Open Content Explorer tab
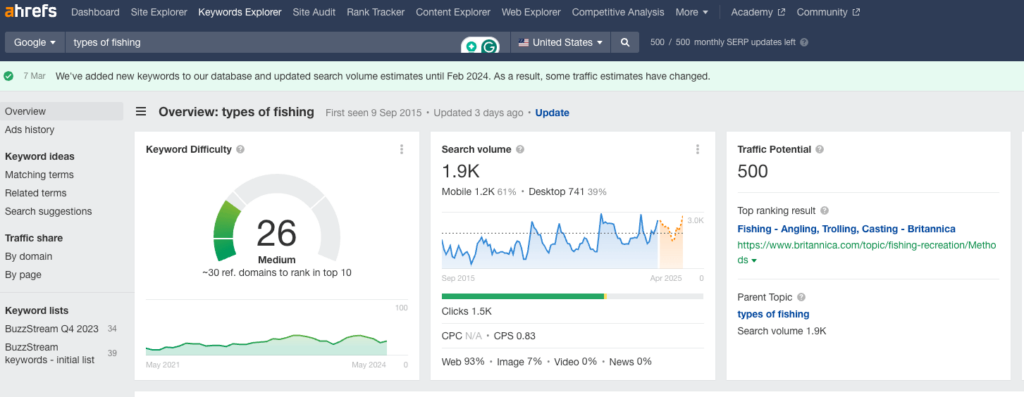This screenshot has width=1024, height=397. [x=453, y=12]
